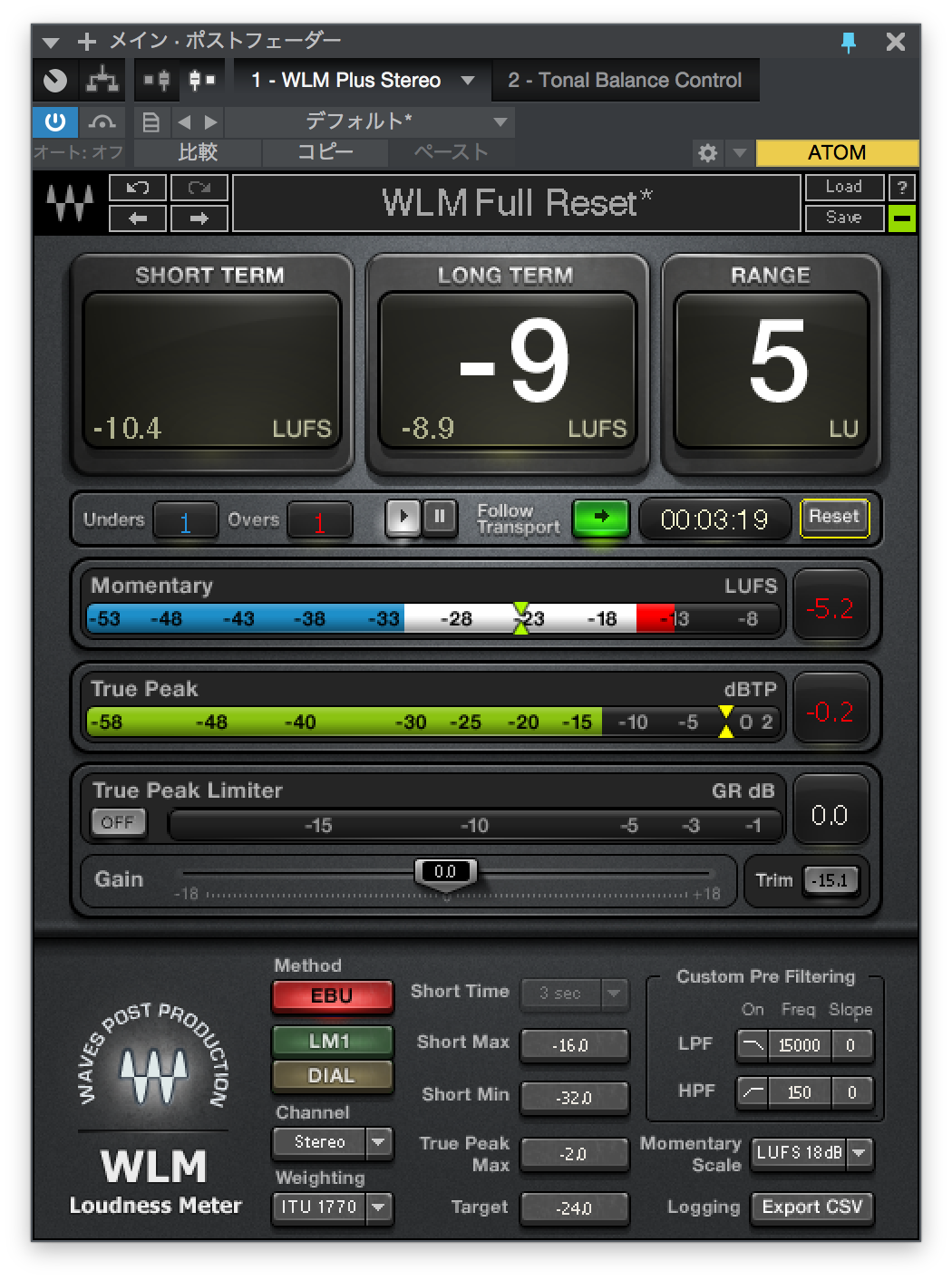Image resolution: width=952 pixels, height=1280 pixels.
Task: Go to the next preset with the right triangle
Action: [211, 121]
